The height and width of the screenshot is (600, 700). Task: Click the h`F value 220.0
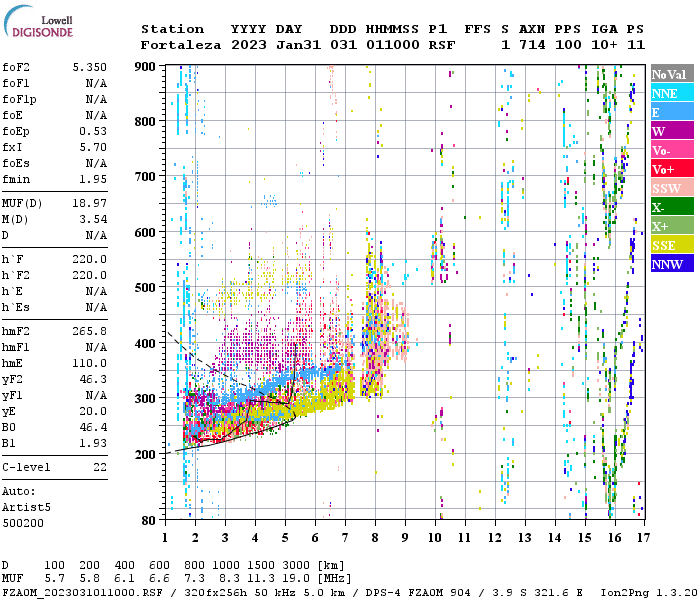[x=90, y=259]
